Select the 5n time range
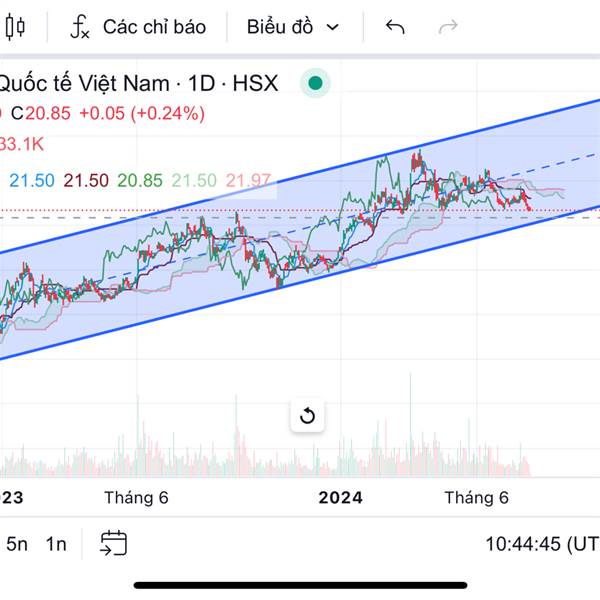Screen dimensions: 600x600 (17, 544)
